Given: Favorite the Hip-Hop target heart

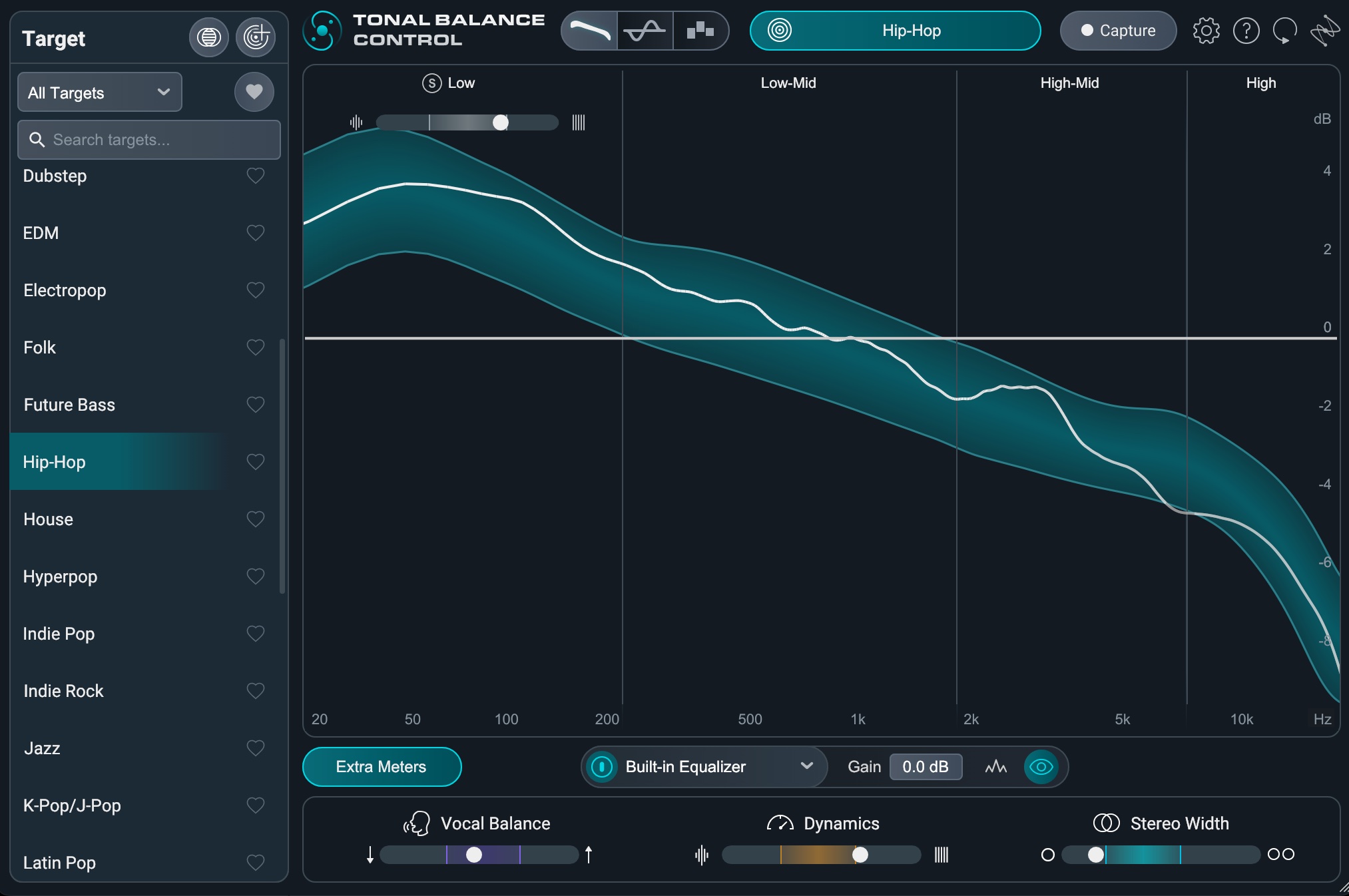Looking at the screenshot, I should tap(256, 461).
